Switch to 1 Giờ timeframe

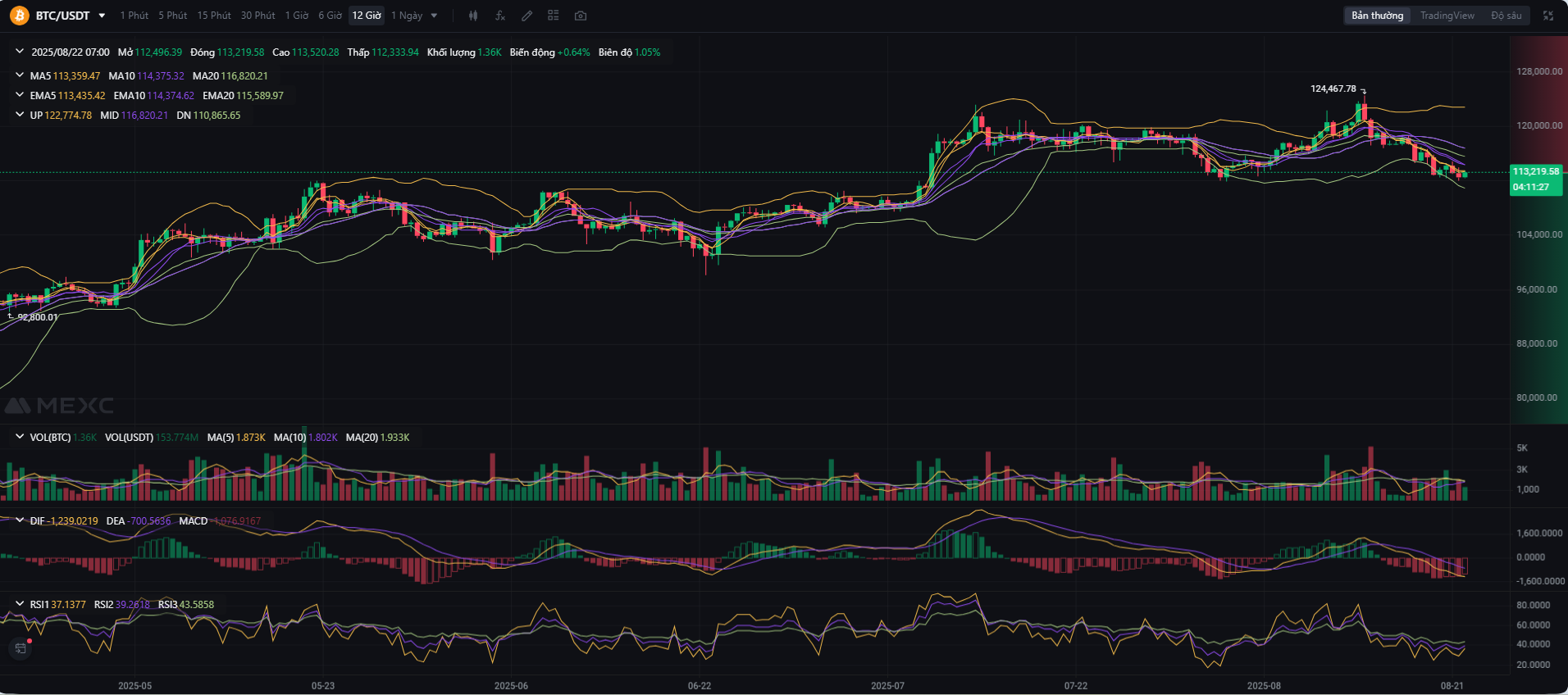pos(297,16)
